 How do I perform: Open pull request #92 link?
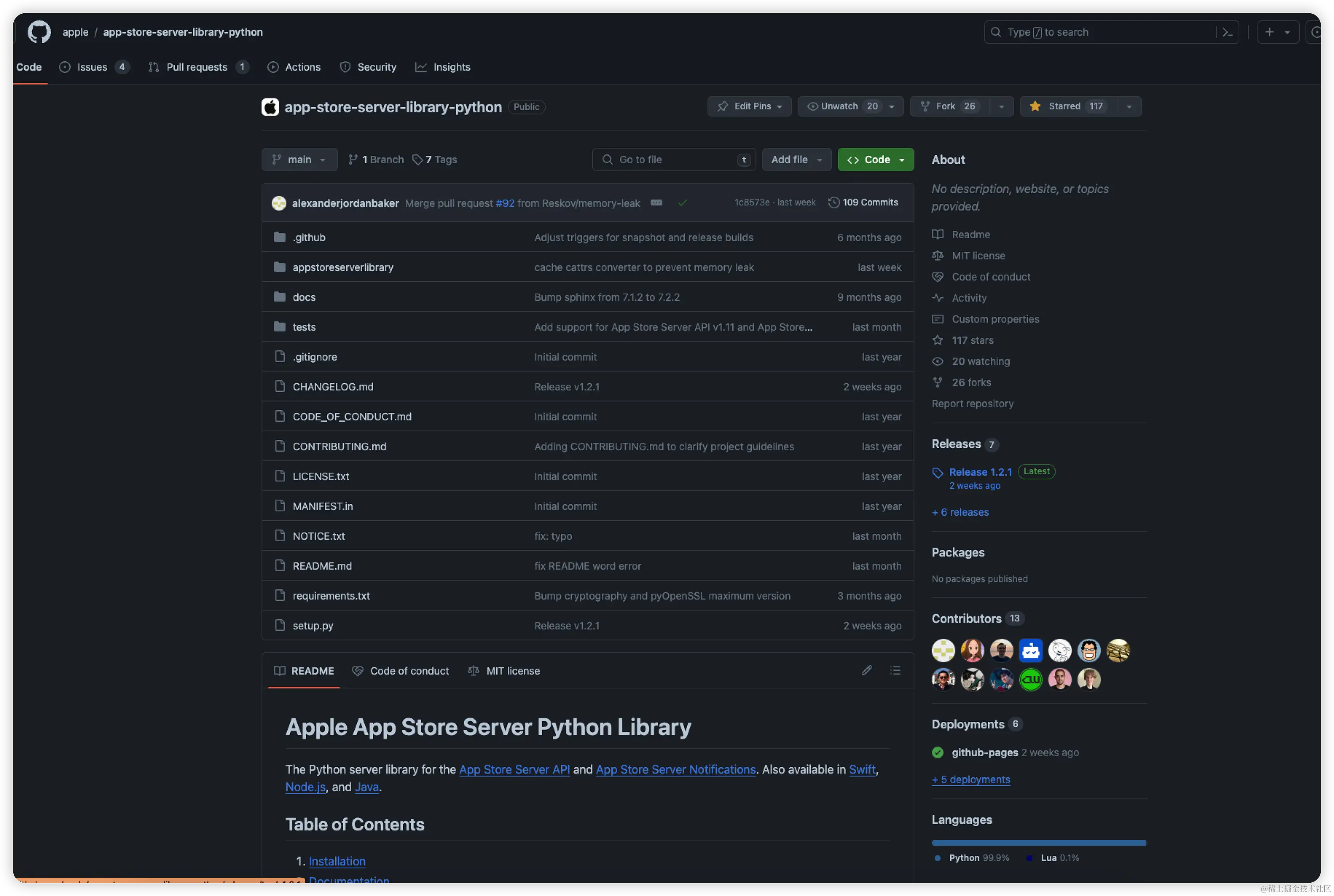coord(505,203)
